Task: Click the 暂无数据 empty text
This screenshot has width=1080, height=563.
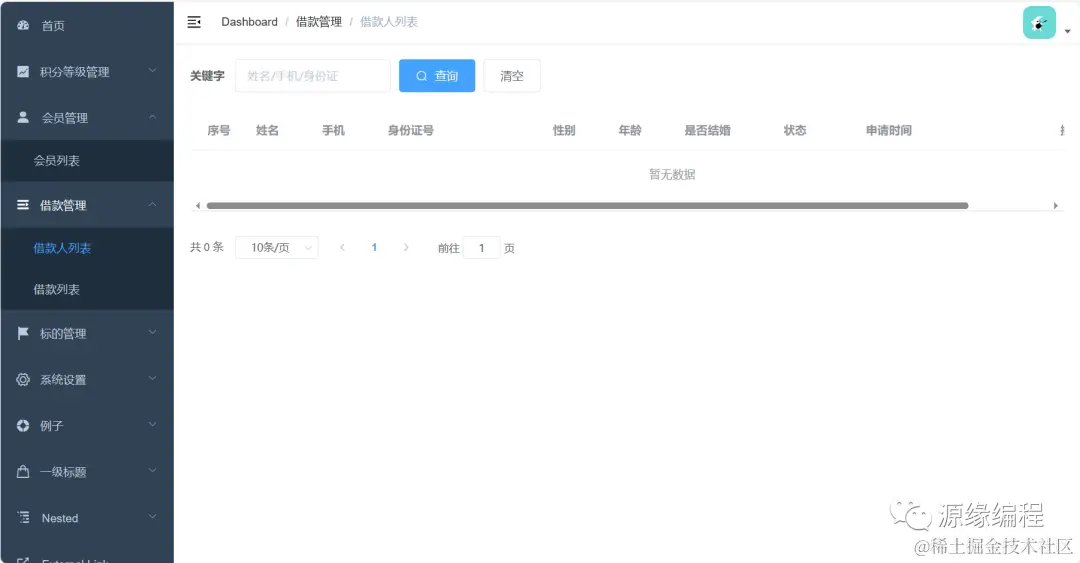Action: (672, 174)
